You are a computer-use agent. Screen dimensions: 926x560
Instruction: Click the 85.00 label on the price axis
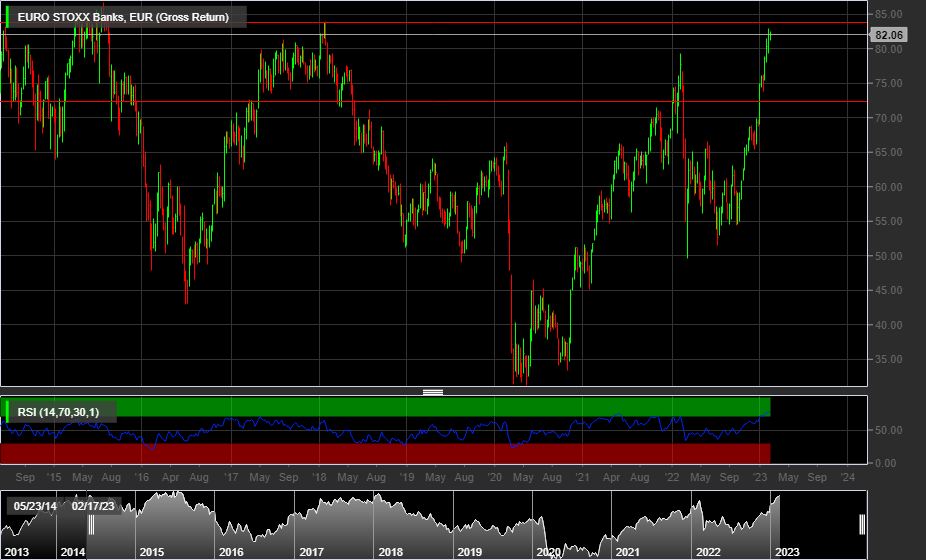tap(888, 14)
